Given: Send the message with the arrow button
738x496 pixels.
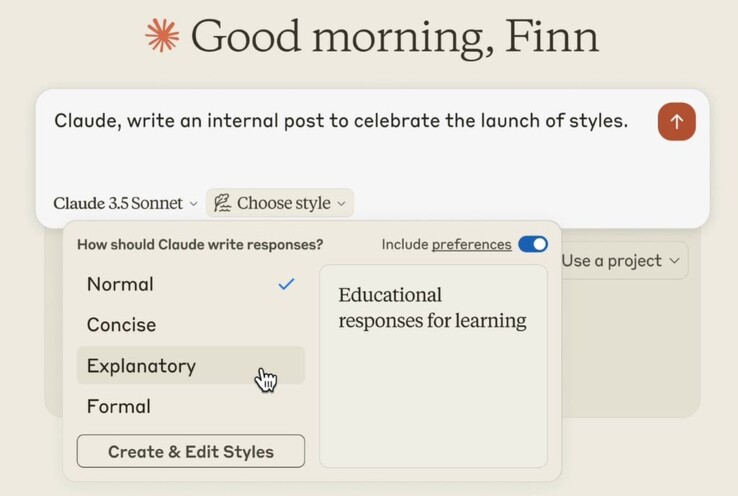Looking at the screenshot, I should [x=676, y=121].
